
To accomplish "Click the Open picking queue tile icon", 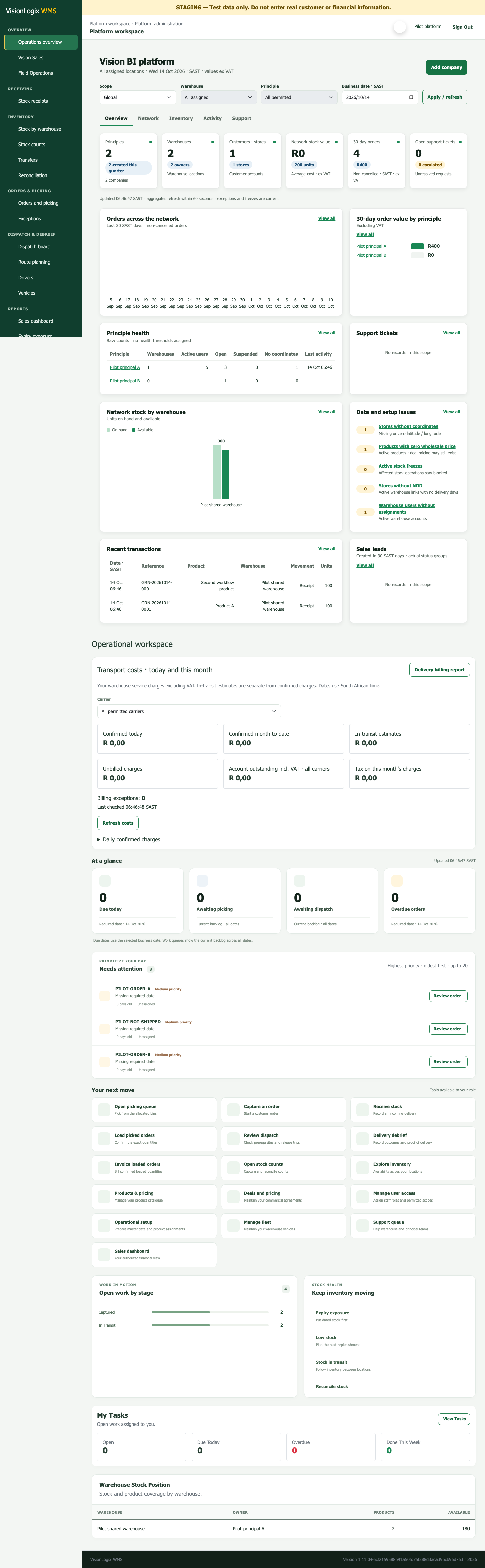I will click(104, 1109).
